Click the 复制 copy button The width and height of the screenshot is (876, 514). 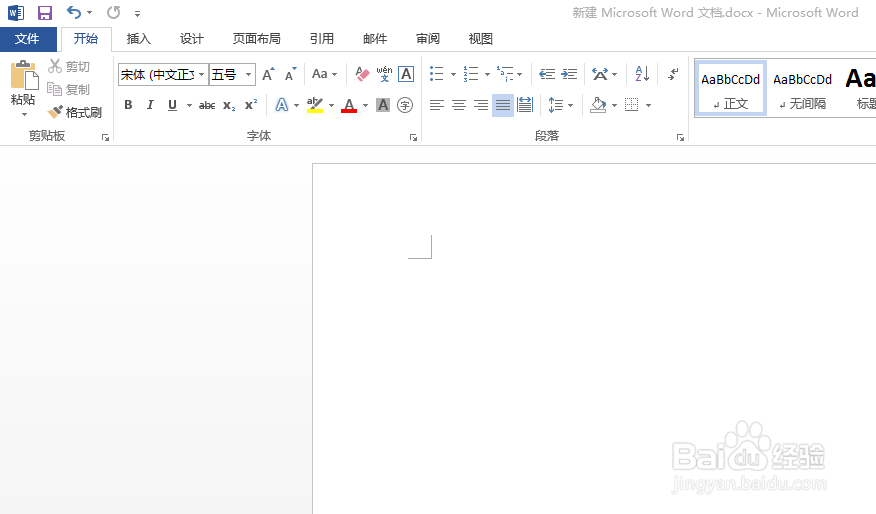(x=69, y=89)
